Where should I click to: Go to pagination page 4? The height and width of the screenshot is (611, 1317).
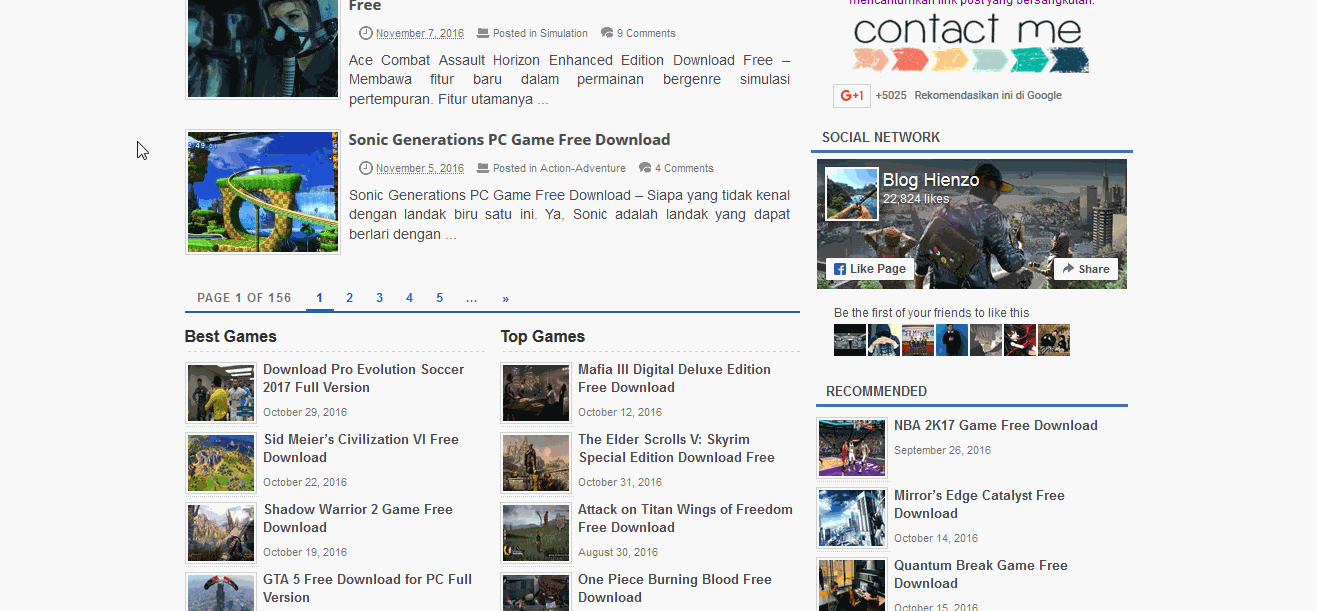pyautogui.click(x=409, y=298)
